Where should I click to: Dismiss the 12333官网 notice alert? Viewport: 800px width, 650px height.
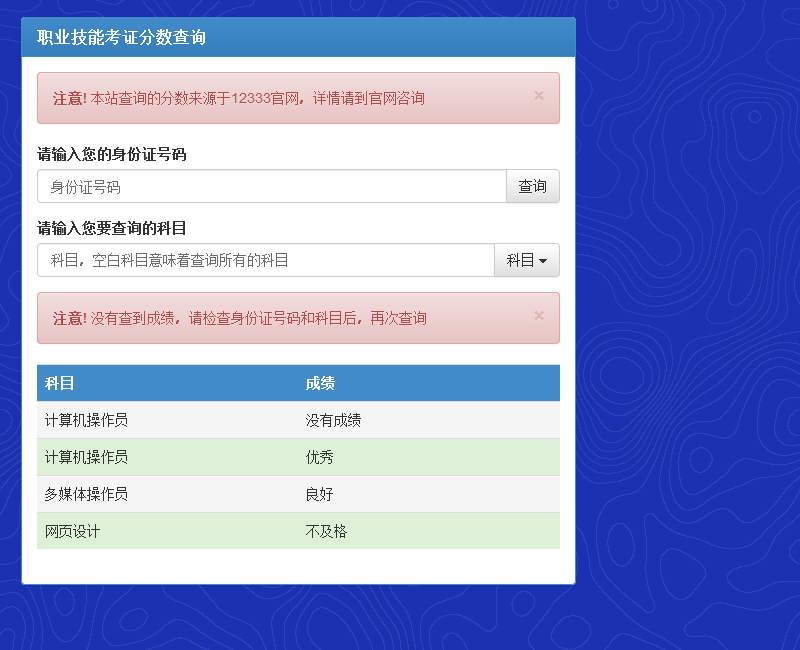[x=539, y=95]
